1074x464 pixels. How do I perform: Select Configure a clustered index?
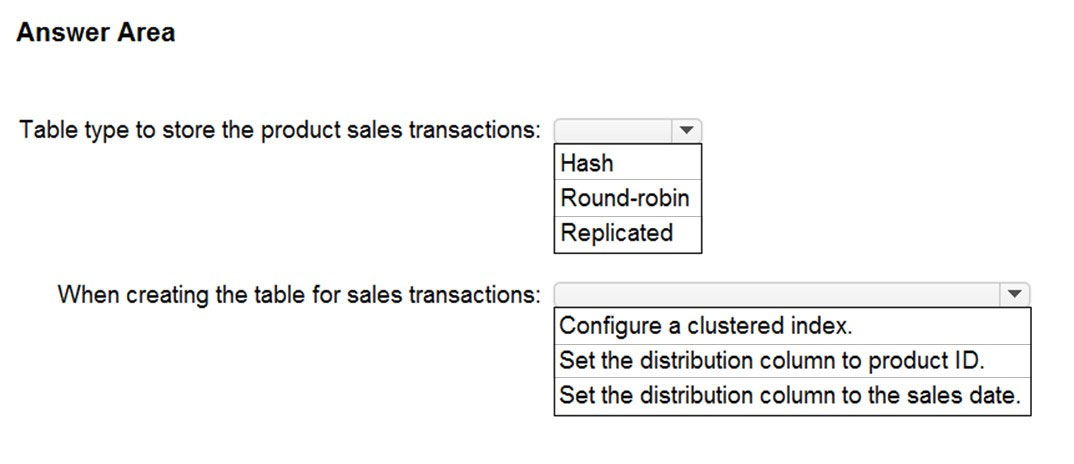[705, 326]
